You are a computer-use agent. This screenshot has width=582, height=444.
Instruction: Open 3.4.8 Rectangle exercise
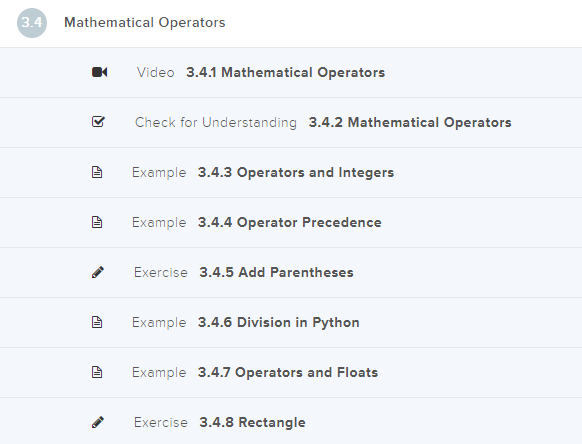tap(252, 422)
